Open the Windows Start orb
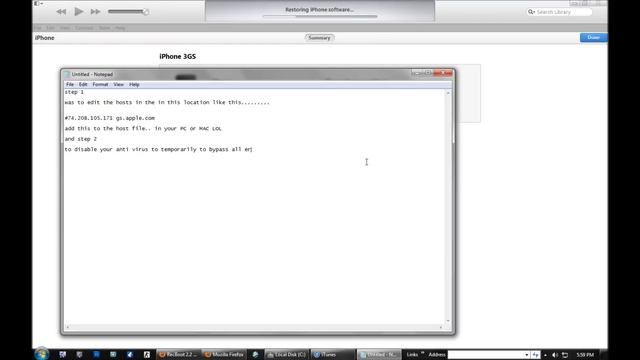Screen dimensions: 640x360 42,353
